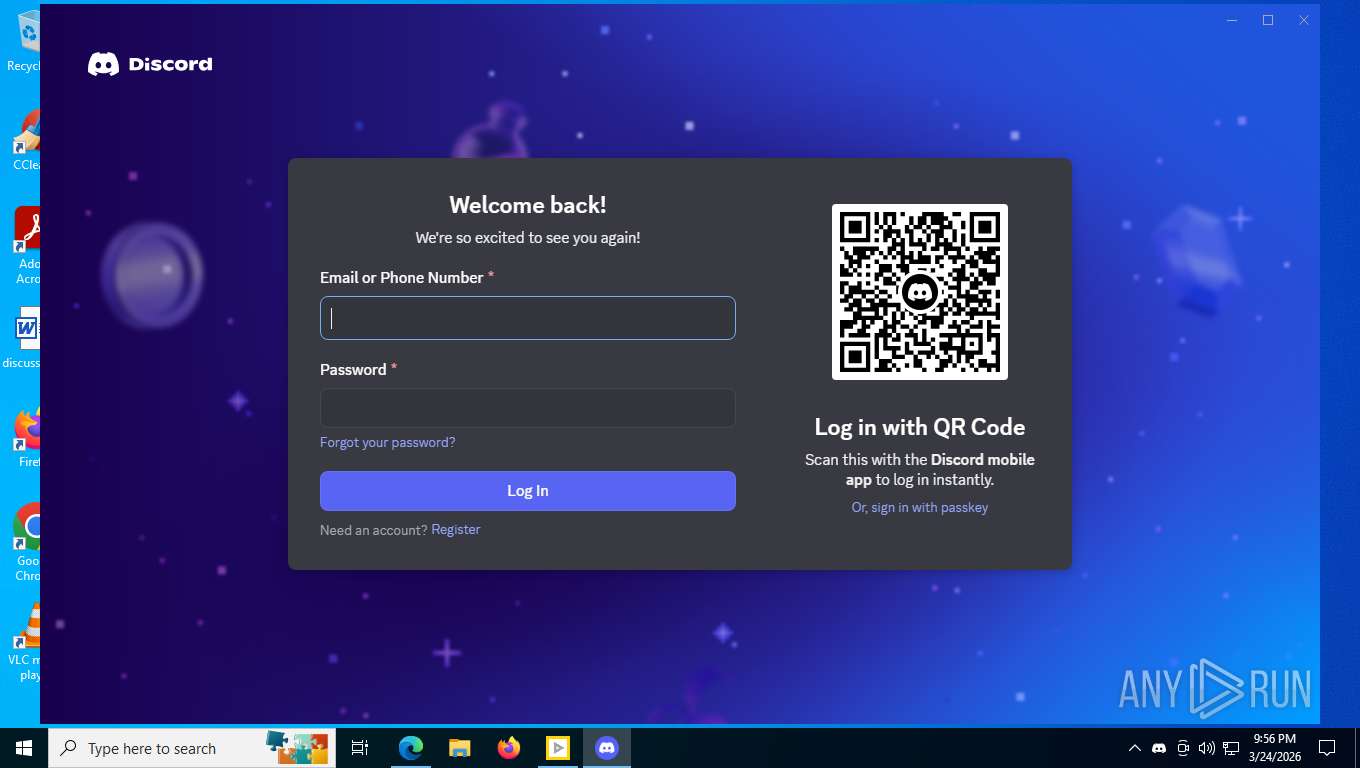Screen dimensions: 1360x768
Task: Click the Type here to search box
Action: (x=194, y=748)
